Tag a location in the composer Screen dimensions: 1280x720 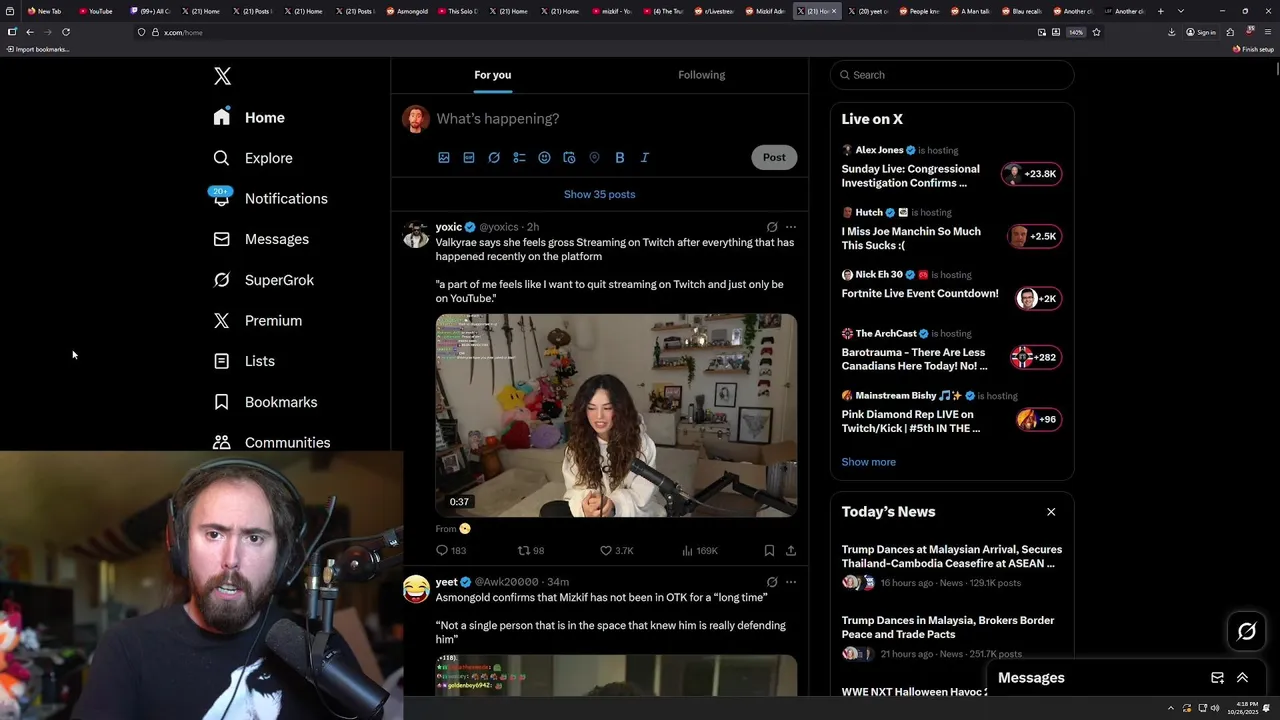pos(594,158)
